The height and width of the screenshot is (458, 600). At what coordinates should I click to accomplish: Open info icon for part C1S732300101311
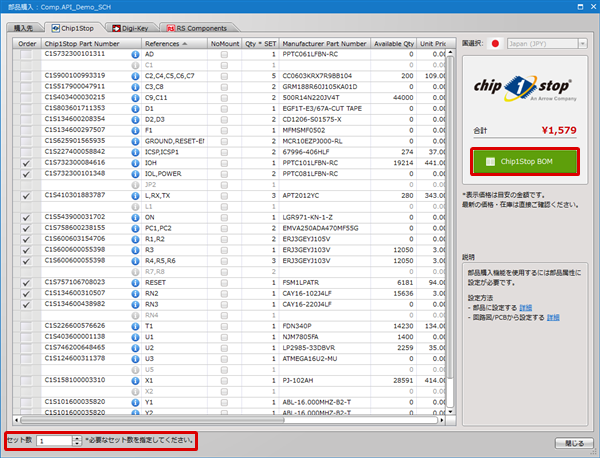[x=135, y=54]
